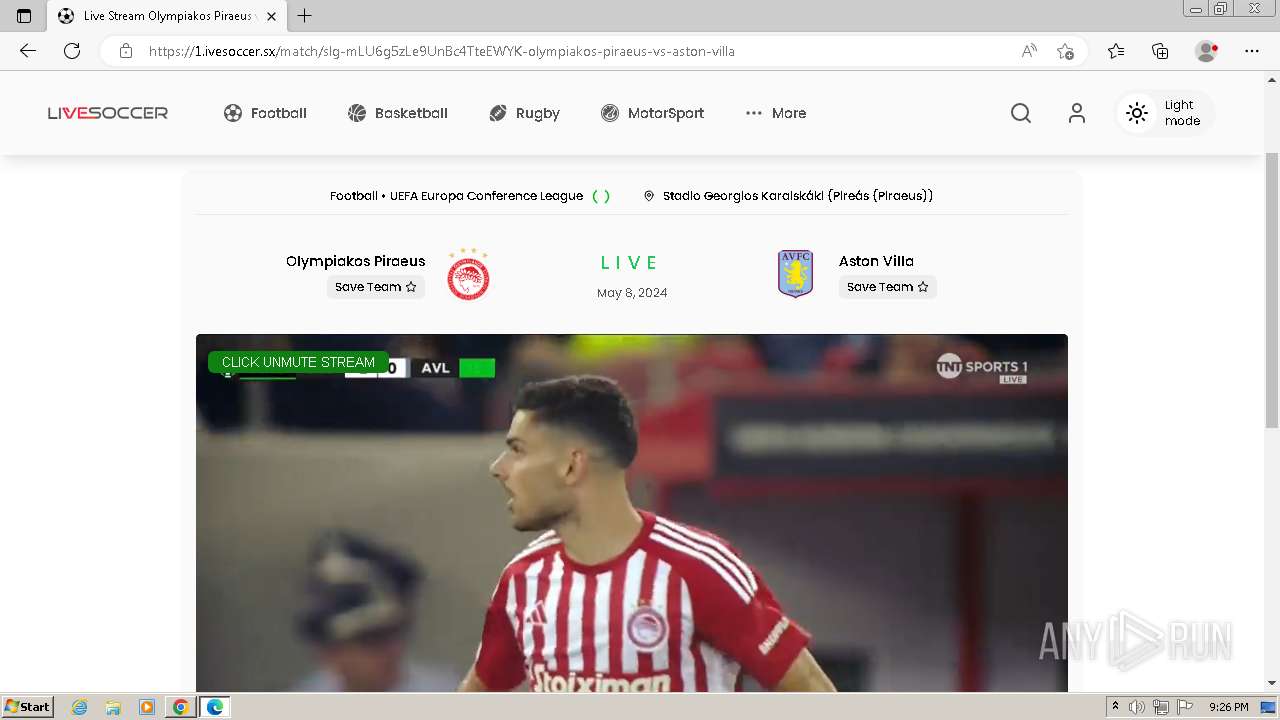Click the address bar URL
1280x720 pixels.
pyautogui.click(x=442, y=51)
